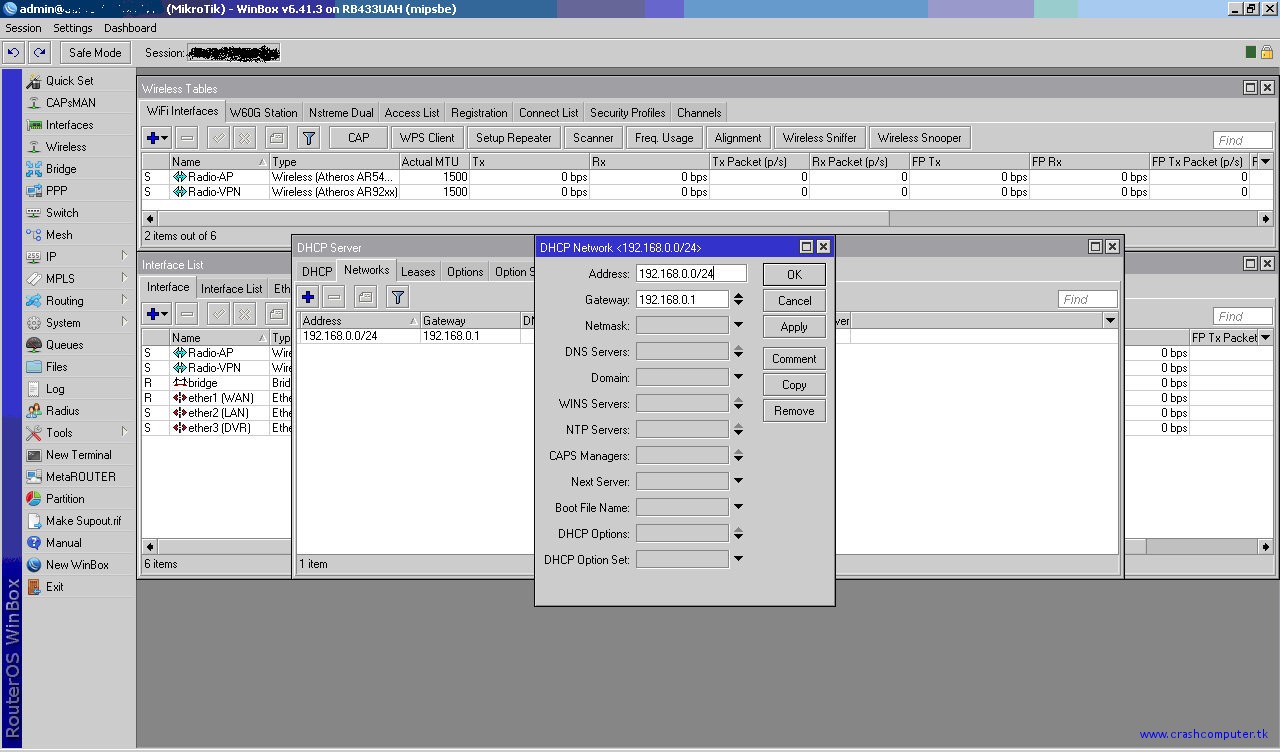This screenshot has width=1280, height=752.
Task: Click OK in the DHCP Network dialog
Action: [794, 274]
